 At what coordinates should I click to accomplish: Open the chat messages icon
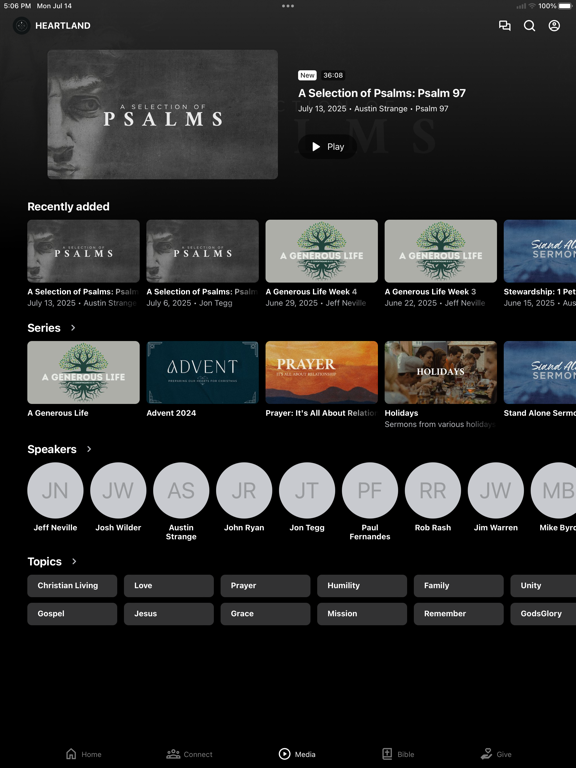[x=504, y=25]
